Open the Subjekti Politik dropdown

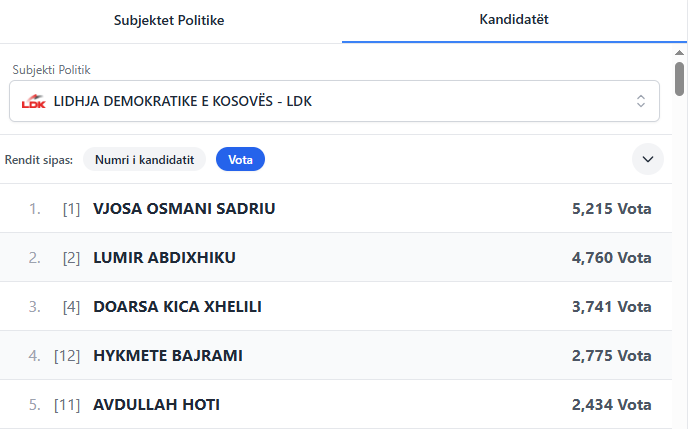(334, 101)
